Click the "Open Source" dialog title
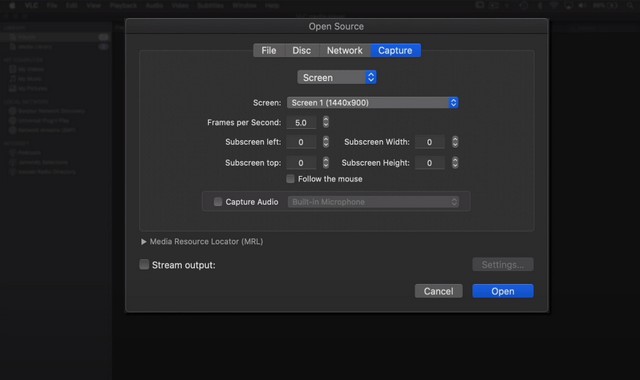640x380 pixels. pyautogui.click(x=336, y=27)
